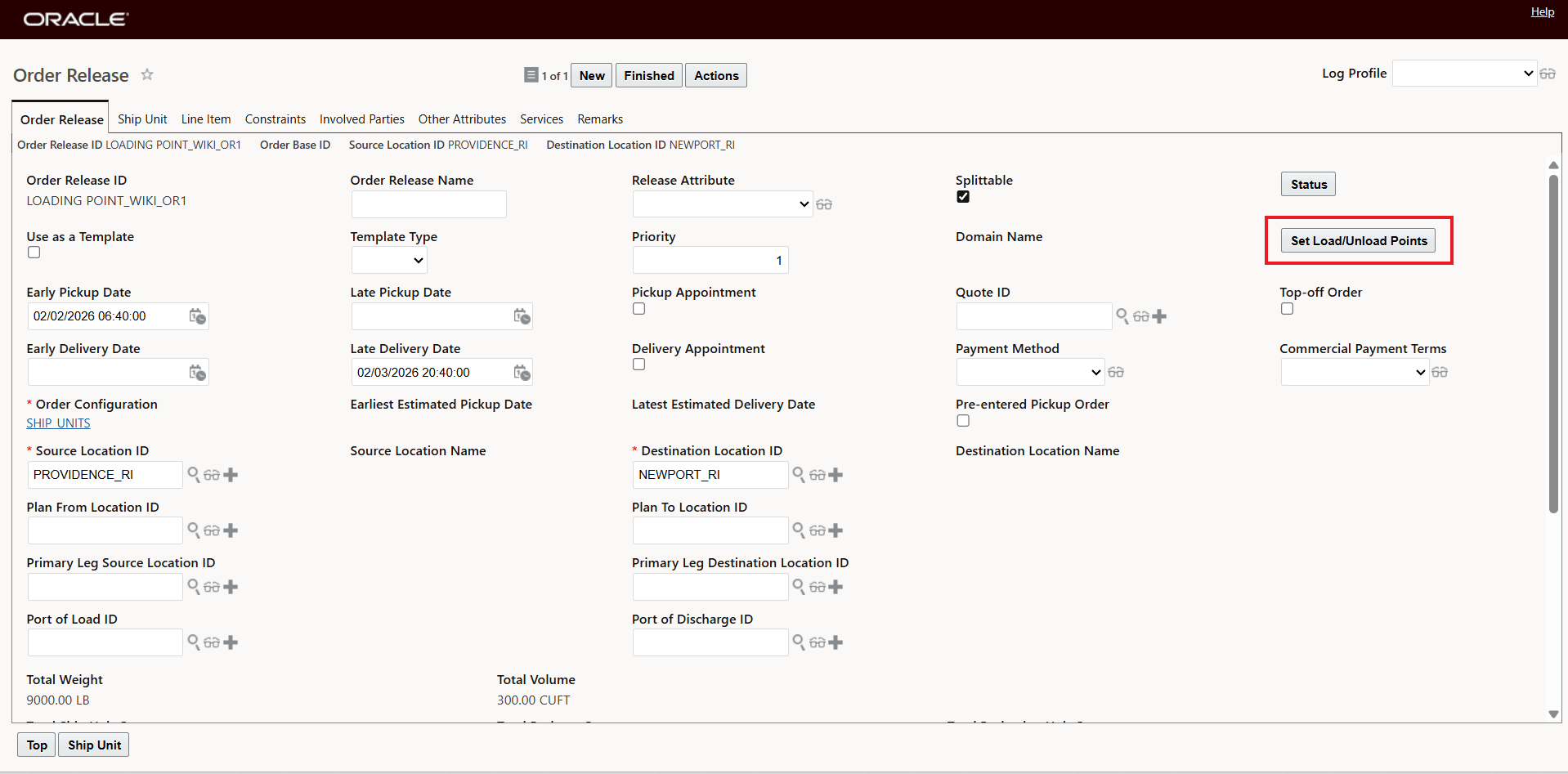Image resolution: width=1568 pixels, height=774 pixels.
Task: Open the Payment Method dropdown
Action: pos(1029,372)
